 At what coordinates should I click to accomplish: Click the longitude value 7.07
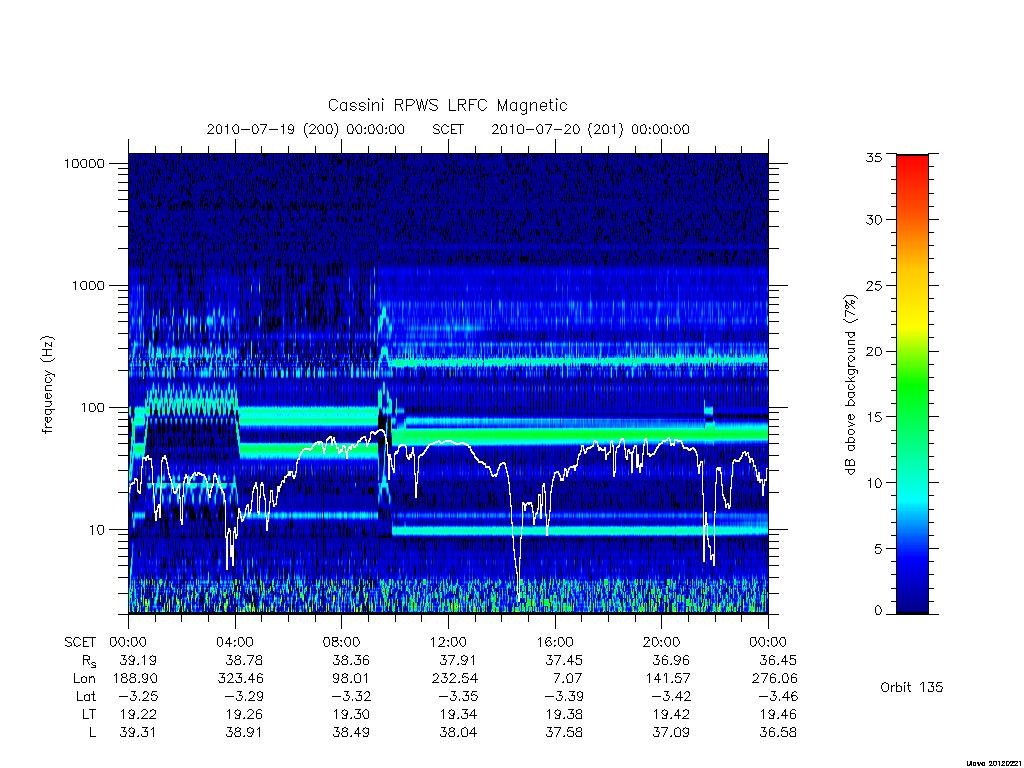point(568,679)
